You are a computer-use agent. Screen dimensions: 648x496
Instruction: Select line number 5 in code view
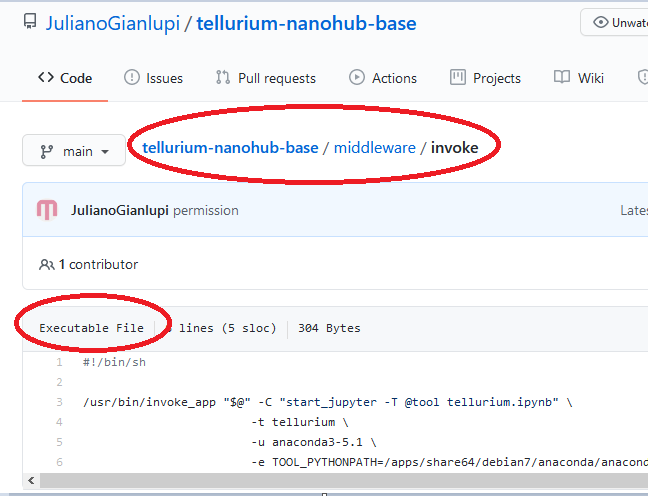pos(60,442)
